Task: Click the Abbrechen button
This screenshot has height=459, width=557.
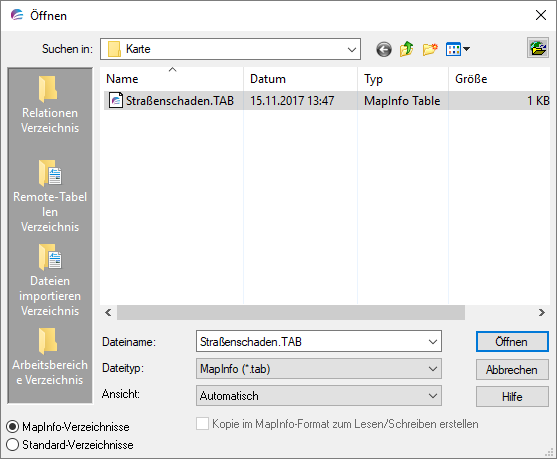Action: [512, 370]
